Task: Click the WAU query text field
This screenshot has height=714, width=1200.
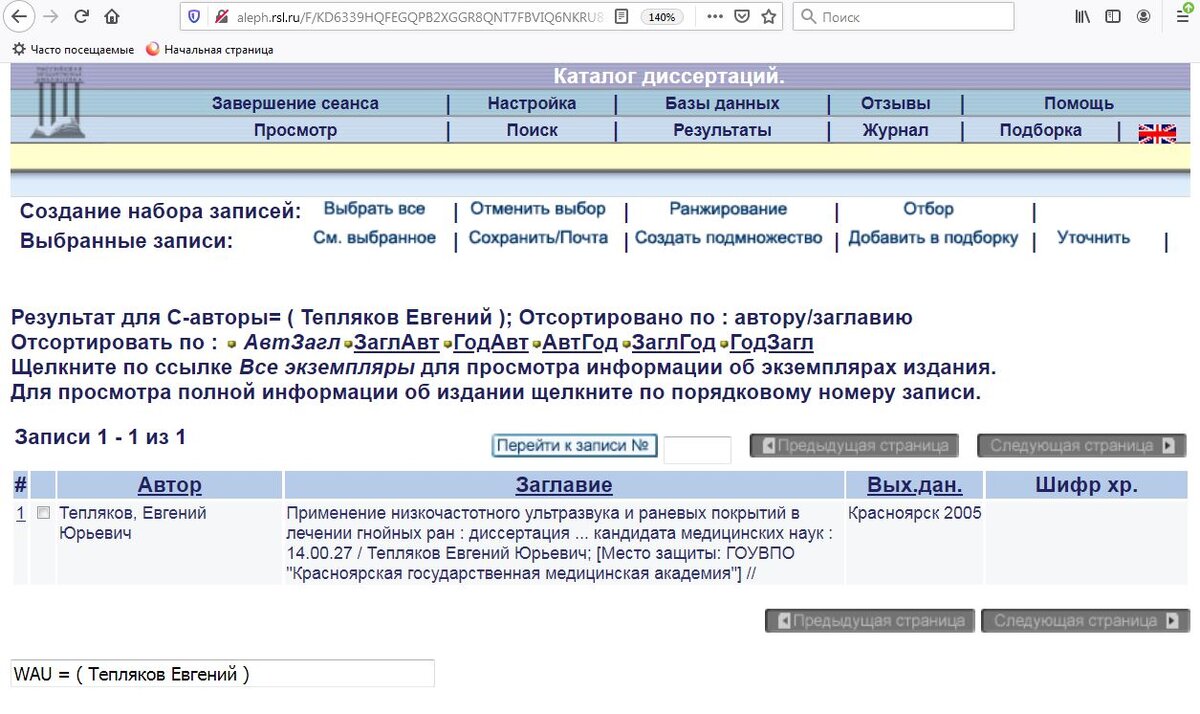Action: pos(223,673)
